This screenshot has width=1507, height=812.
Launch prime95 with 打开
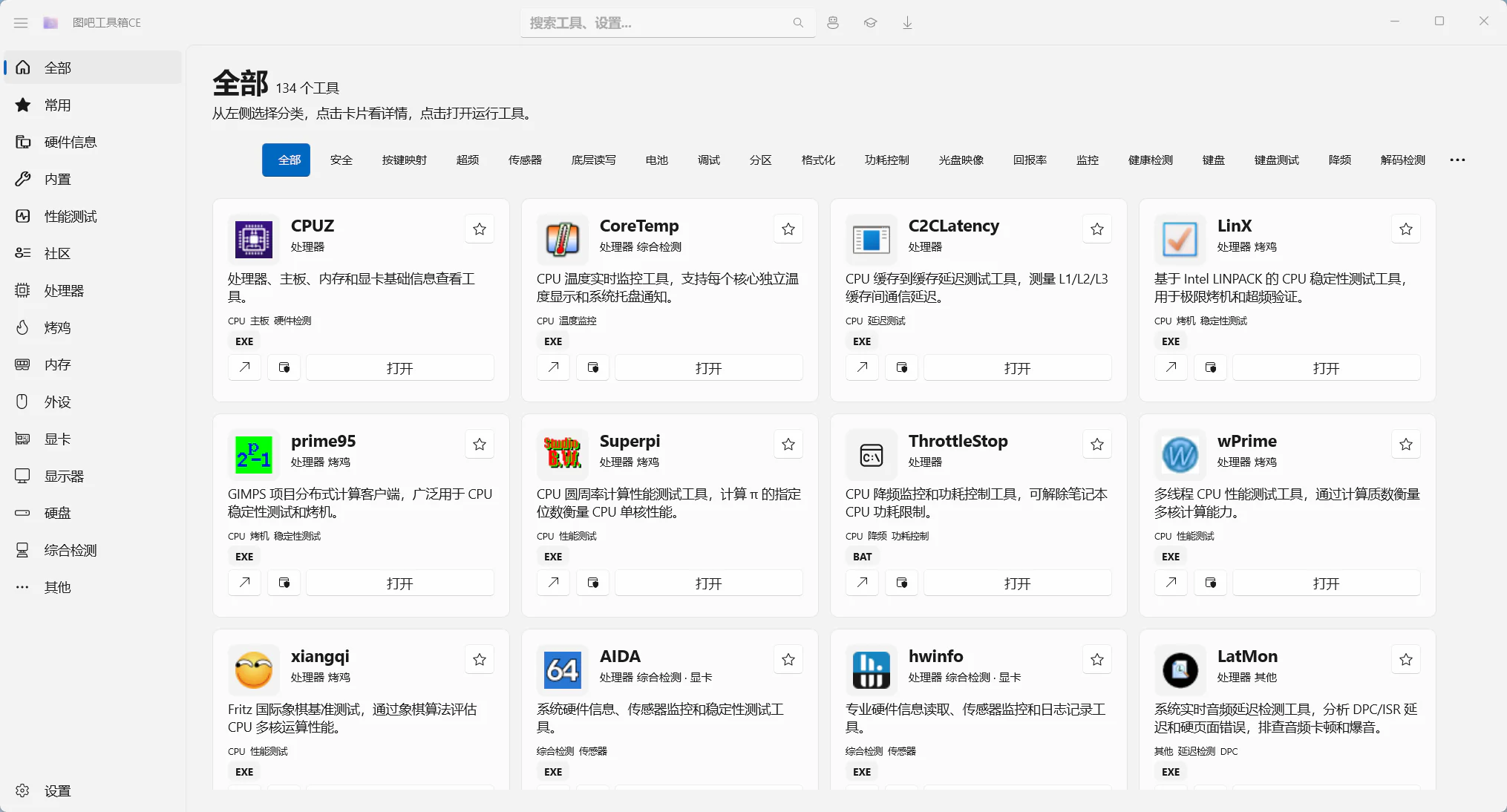400,583
